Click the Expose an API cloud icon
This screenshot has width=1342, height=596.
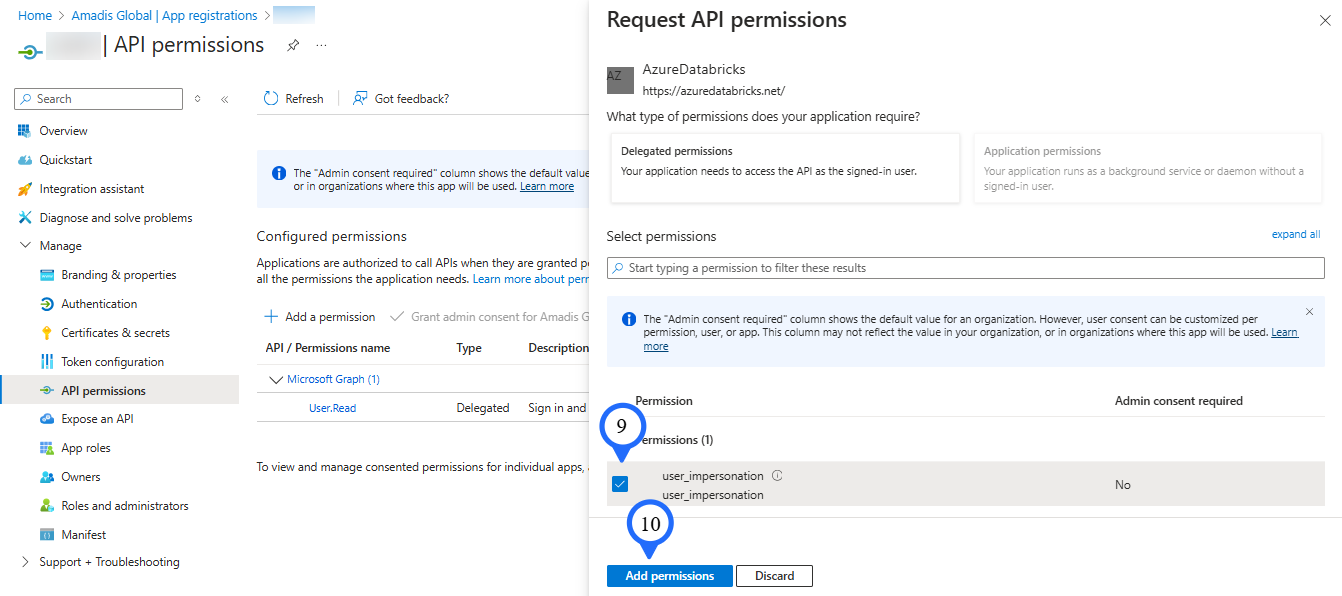coord(47,419)
